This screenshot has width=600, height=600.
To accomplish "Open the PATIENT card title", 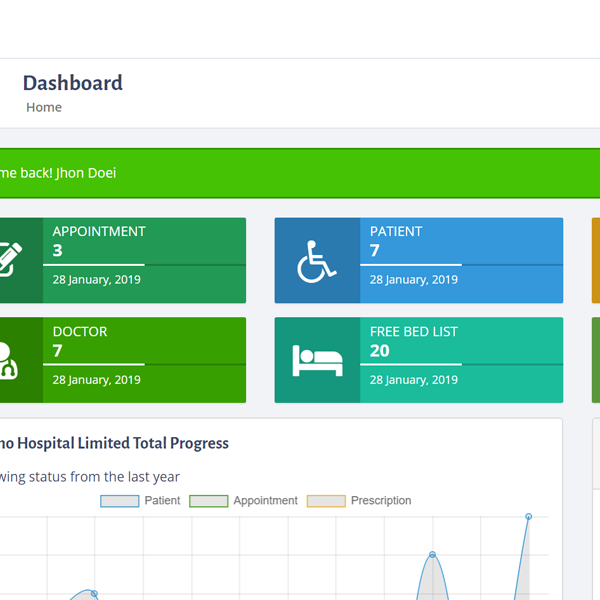I will (396, 231).
